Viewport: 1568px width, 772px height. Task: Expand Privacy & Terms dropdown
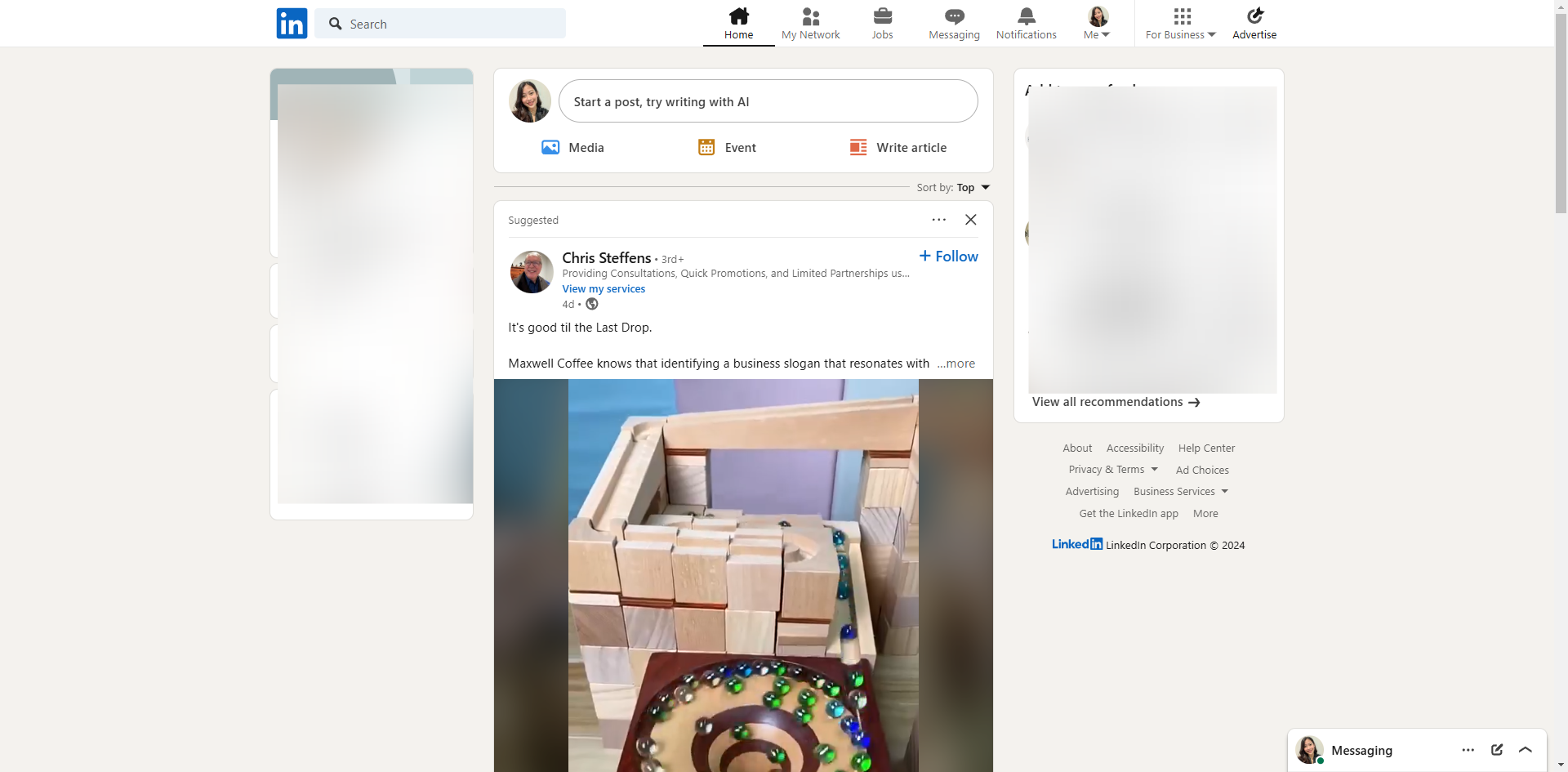coord(1113,470)
